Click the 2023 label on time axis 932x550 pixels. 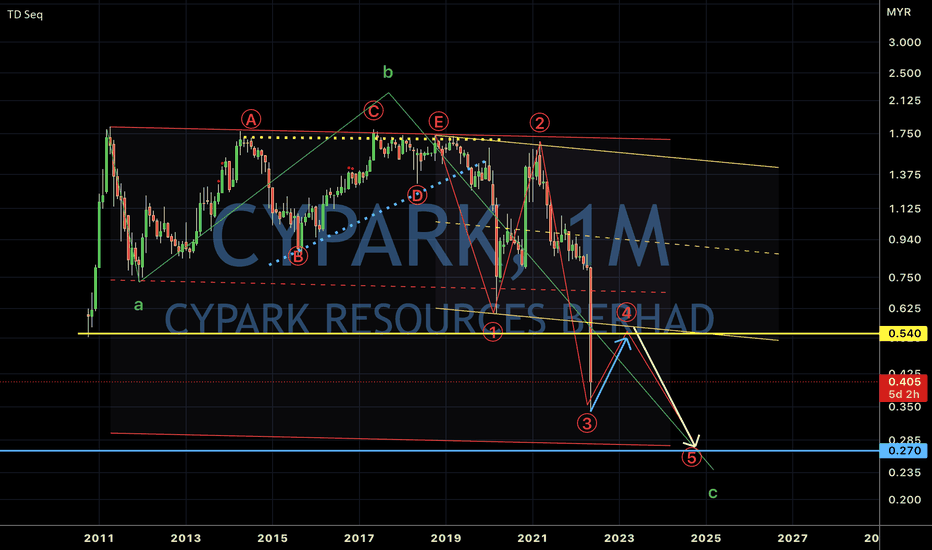click(x=619, y=538)
